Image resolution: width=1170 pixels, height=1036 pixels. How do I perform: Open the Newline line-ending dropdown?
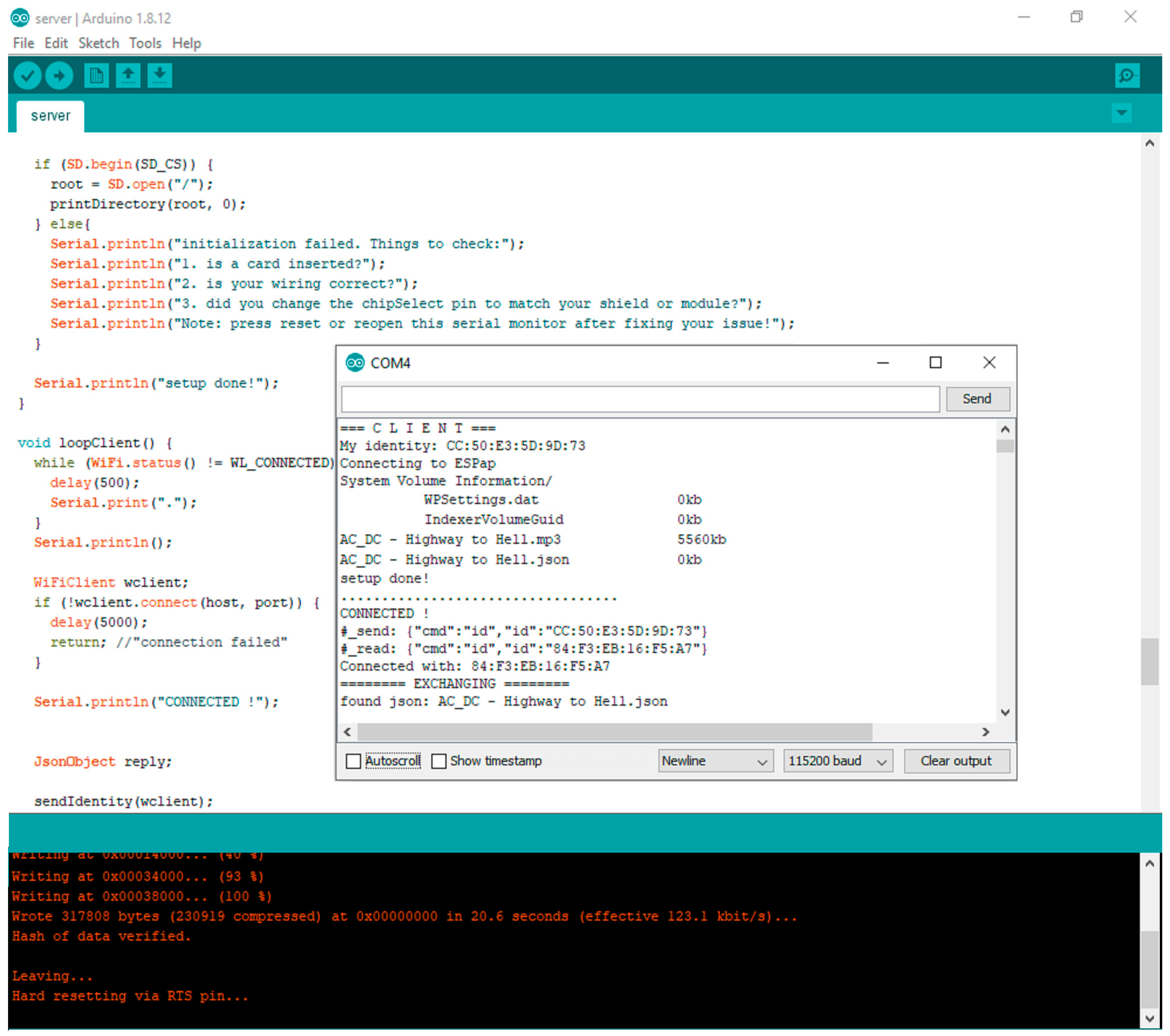point(715,761)
